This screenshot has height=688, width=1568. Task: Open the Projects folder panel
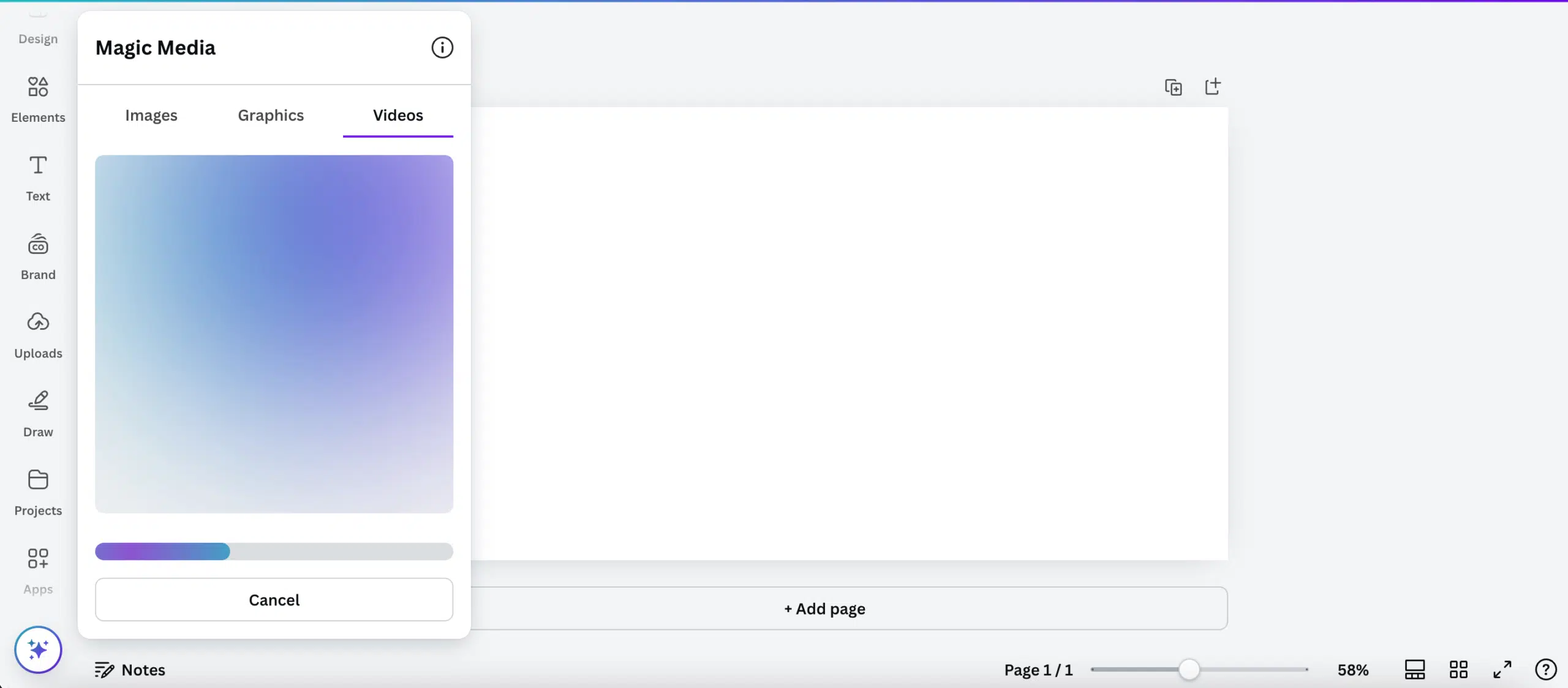point(38,493)
